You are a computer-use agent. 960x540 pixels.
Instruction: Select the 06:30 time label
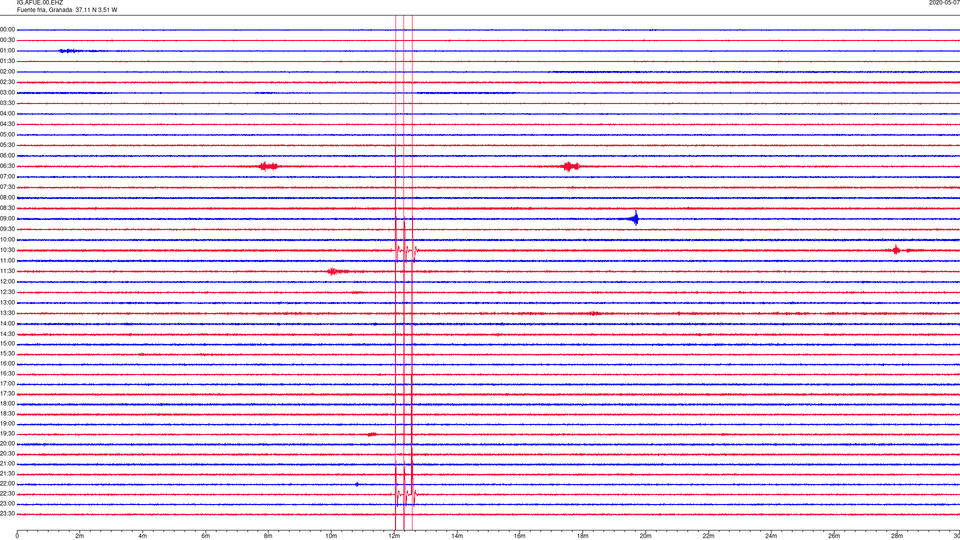tap(8, 167)
